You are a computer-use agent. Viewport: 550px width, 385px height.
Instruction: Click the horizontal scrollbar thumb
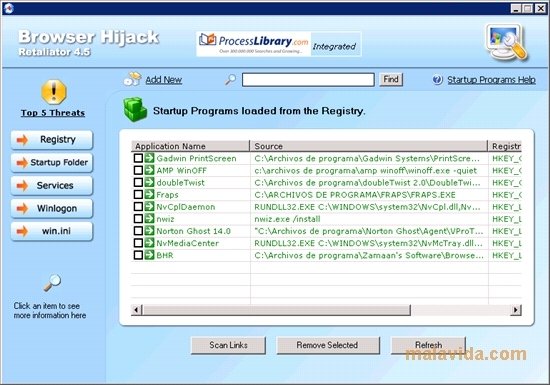coord(276,310)
